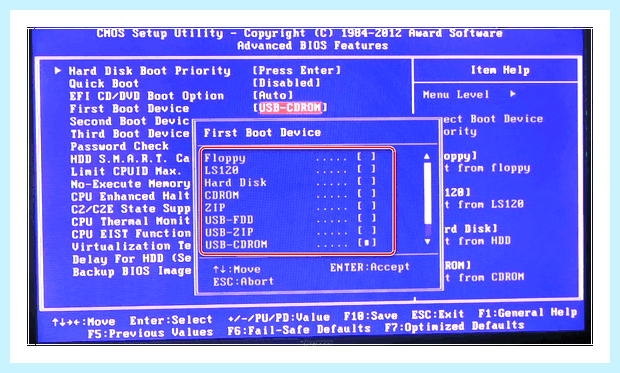Select the Password Check setting
The image size is (620, 373).
[119, 146]
